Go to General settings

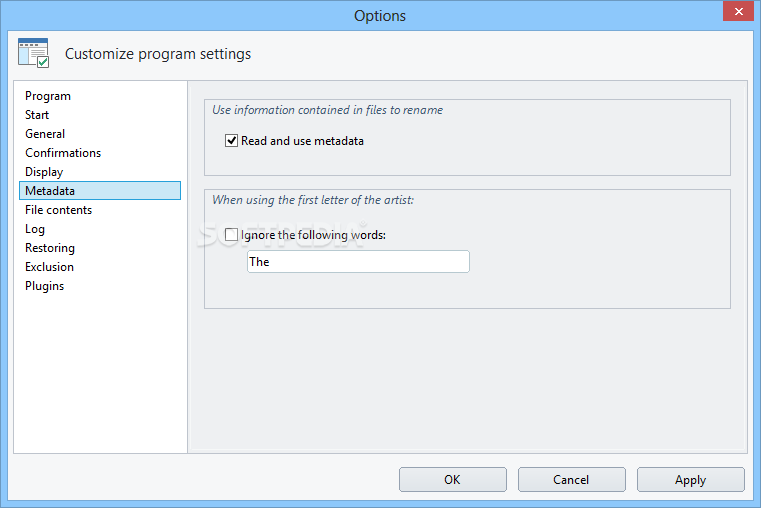(45, 134)
